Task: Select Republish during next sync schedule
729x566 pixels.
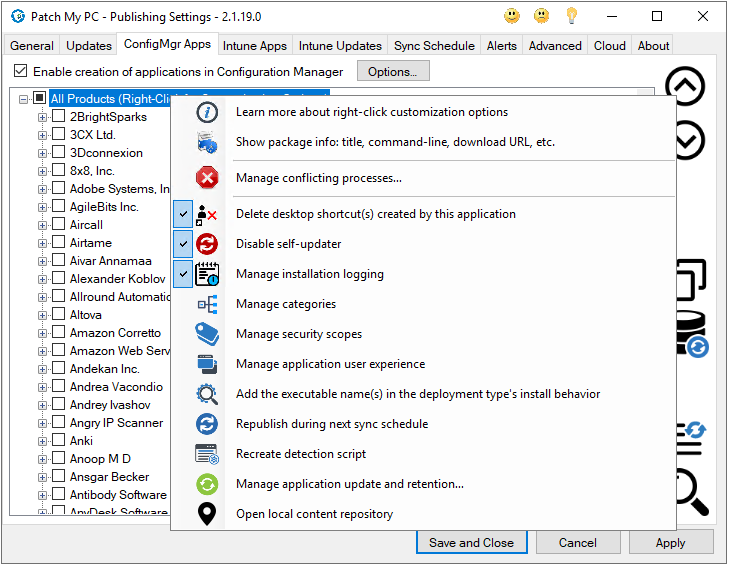Action: click(424, 424)
